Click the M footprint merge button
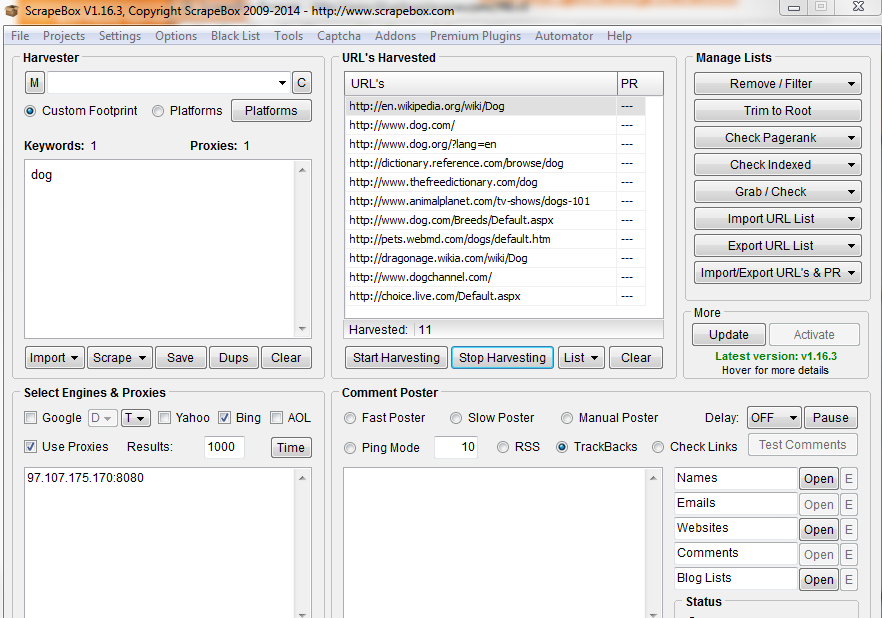 pyautogui.click(x=34, y=83)
